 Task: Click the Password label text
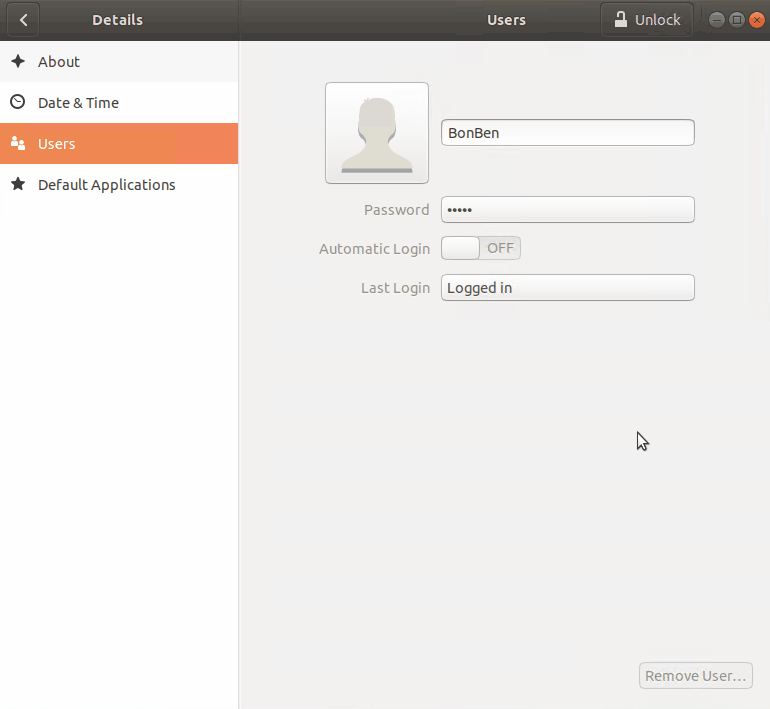[x=396, y=210]
